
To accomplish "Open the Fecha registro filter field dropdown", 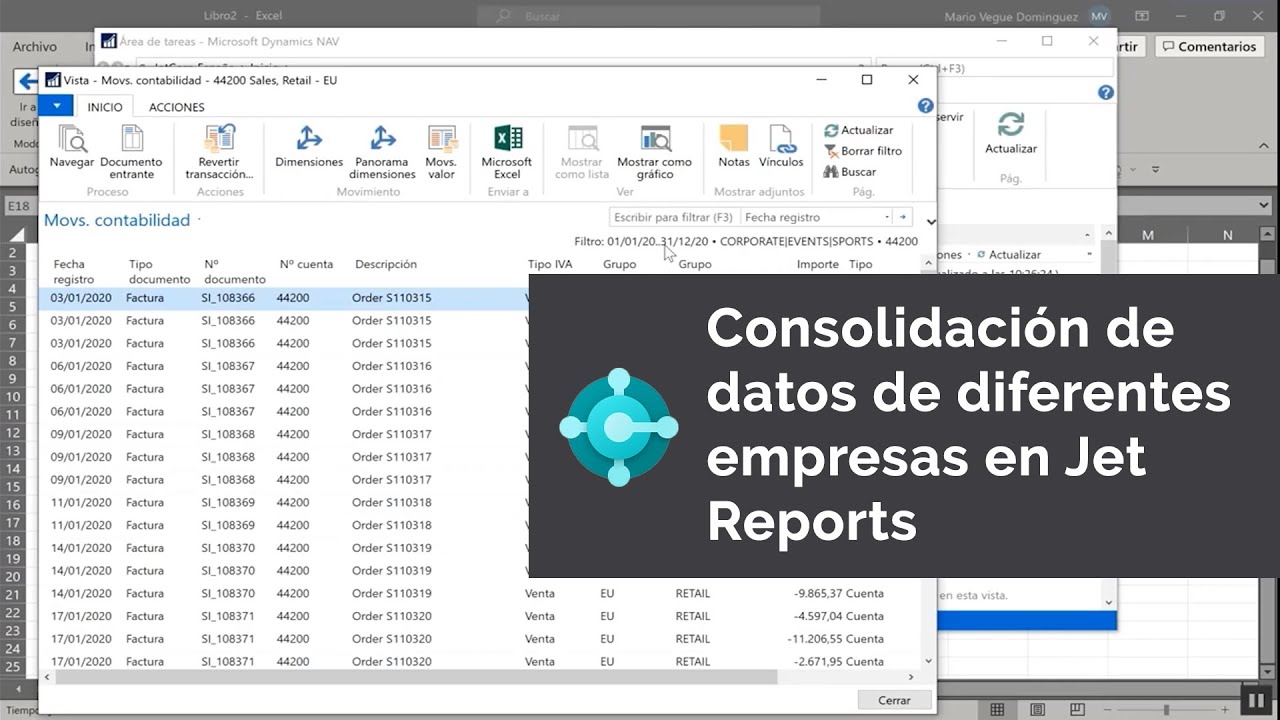I will [887, 217].
